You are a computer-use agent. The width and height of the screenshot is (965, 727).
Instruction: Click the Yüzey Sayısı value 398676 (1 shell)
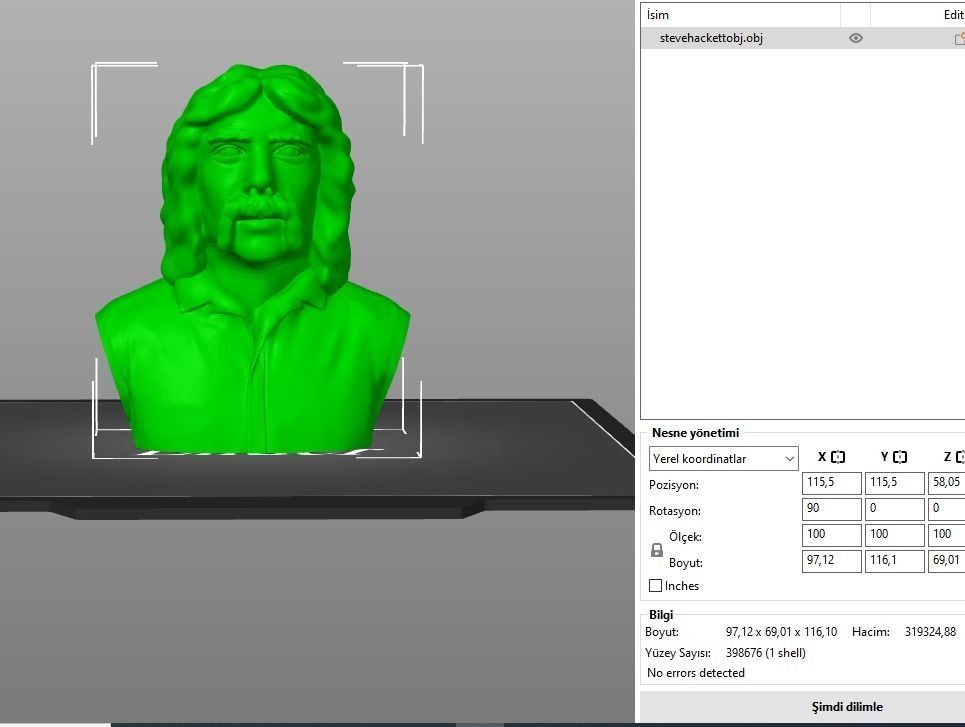766,653
